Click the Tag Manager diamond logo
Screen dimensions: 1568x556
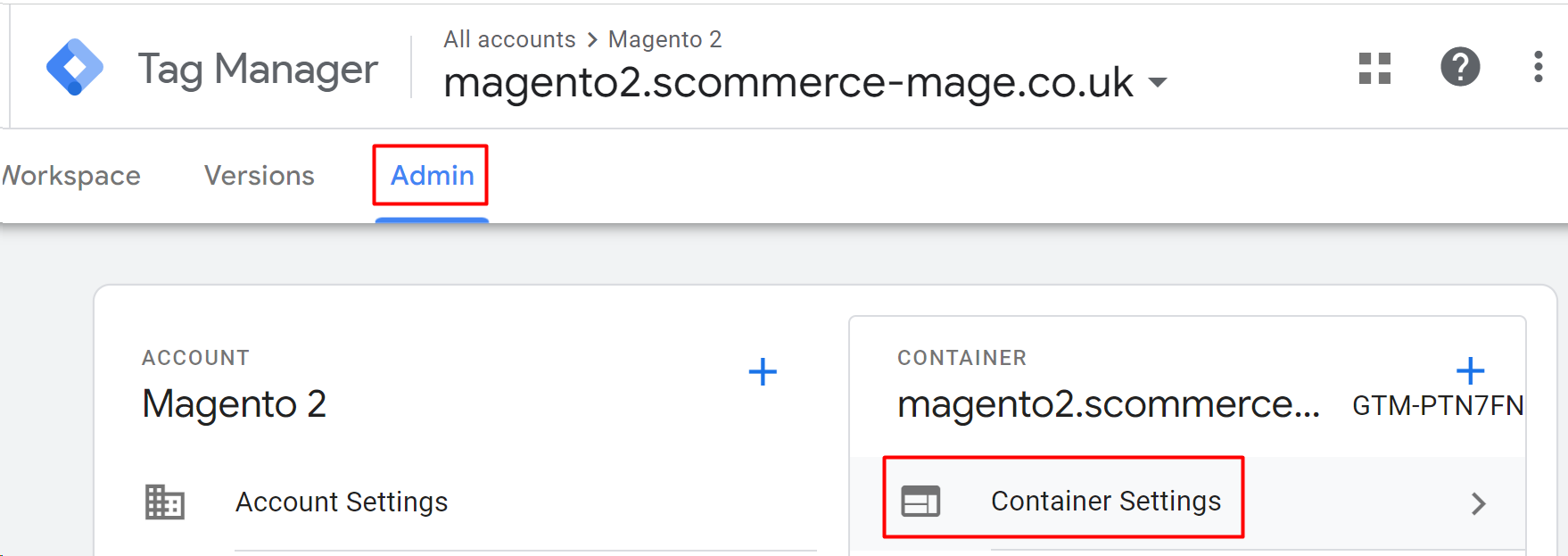[76, 66]
